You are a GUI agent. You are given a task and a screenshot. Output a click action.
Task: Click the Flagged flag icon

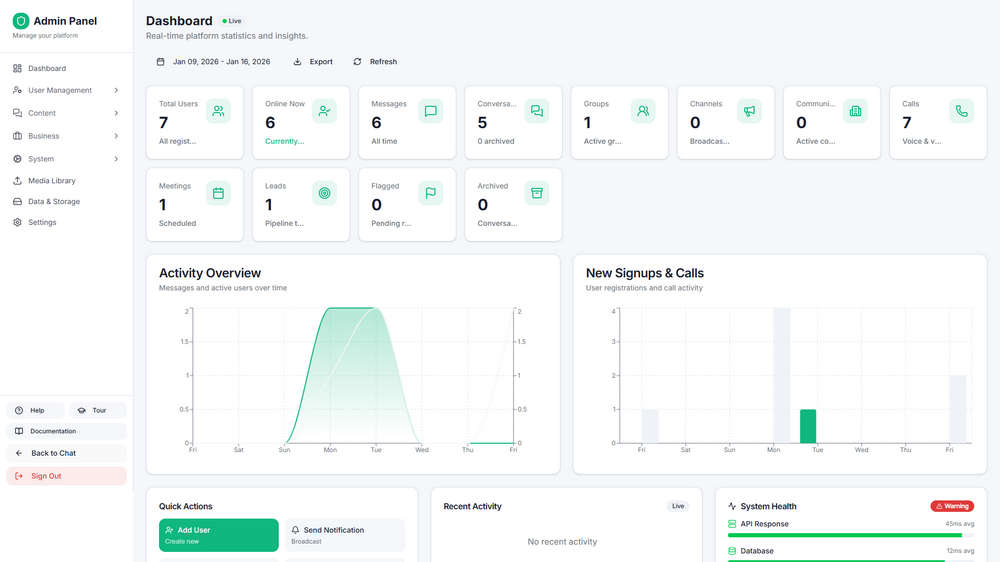pyautogui.click(x=430, y=193)
